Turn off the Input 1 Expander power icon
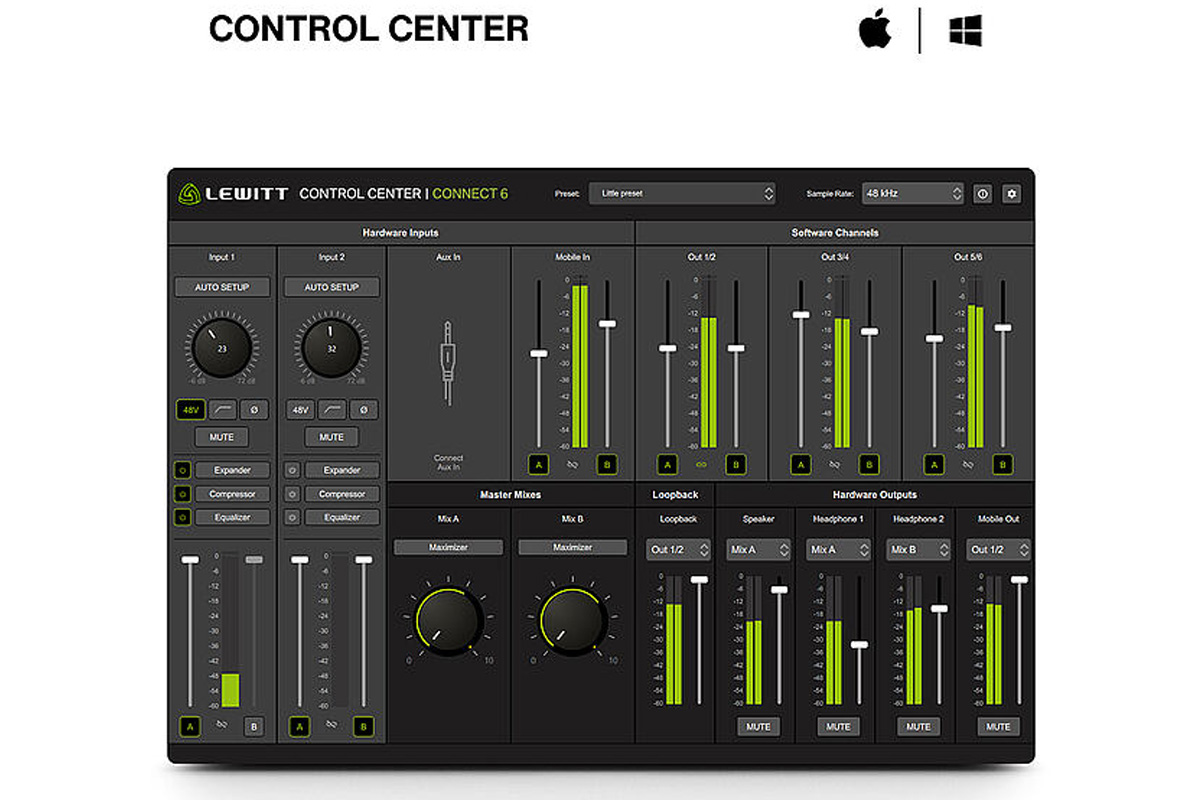The height and width of the screenshot is (800, 1200). tap(183, 470)
